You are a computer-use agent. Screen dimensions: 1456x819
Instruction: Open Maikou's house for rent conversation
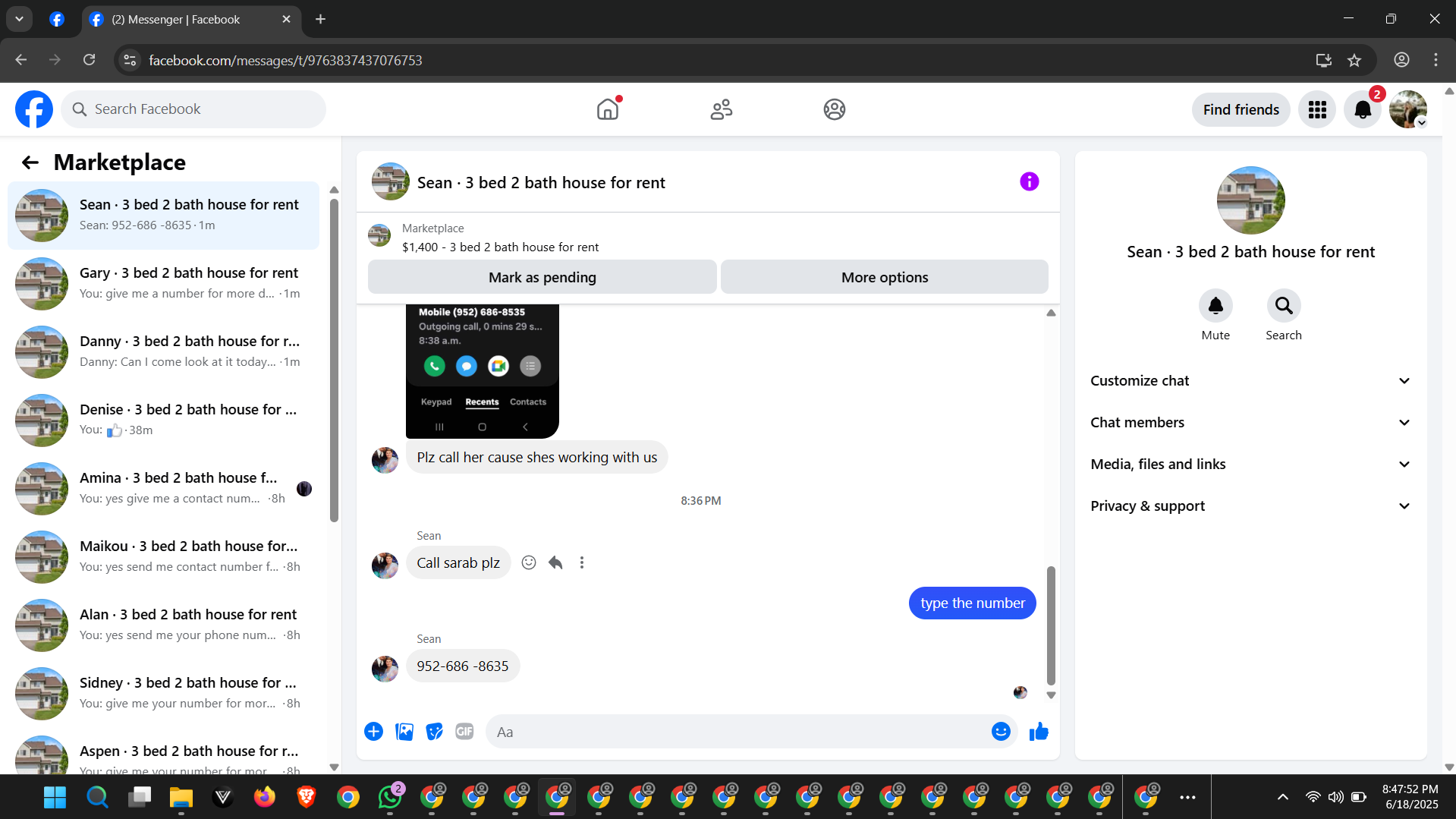point(163,556)
